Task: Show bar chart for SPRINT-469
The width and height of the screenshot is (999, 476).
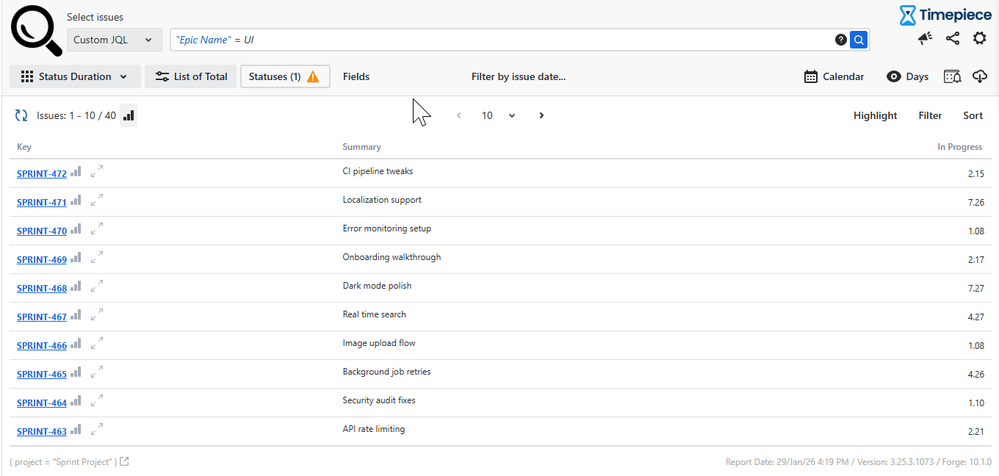Action: 76,258
